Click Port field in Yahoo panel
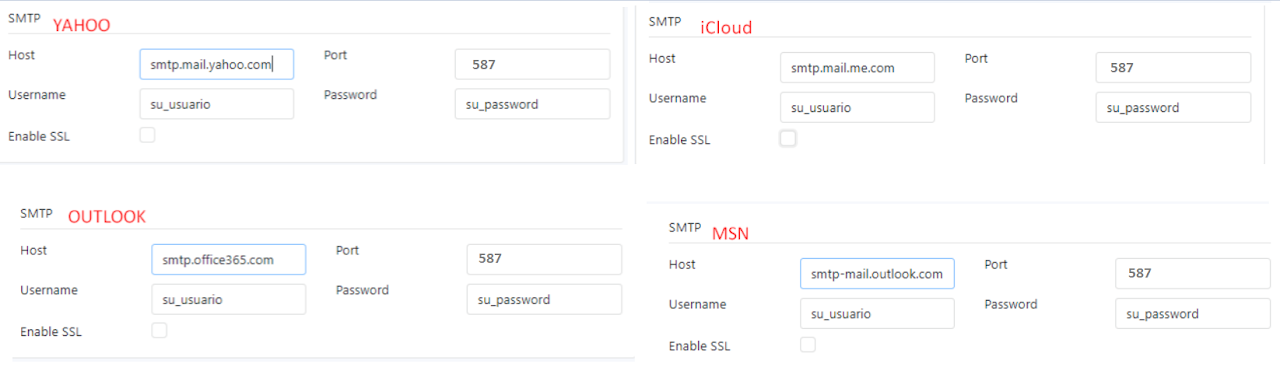Screen dimensions: 1280x371 tap(532, 65)
